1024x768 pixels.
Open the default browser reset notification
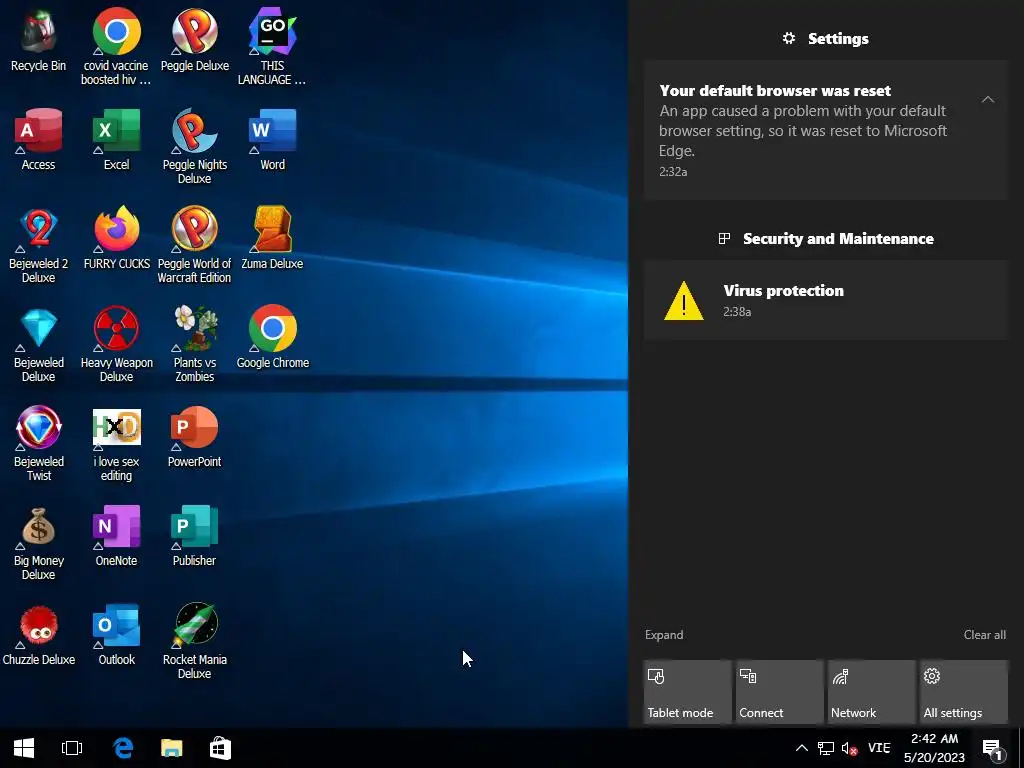tap(825, 130)
